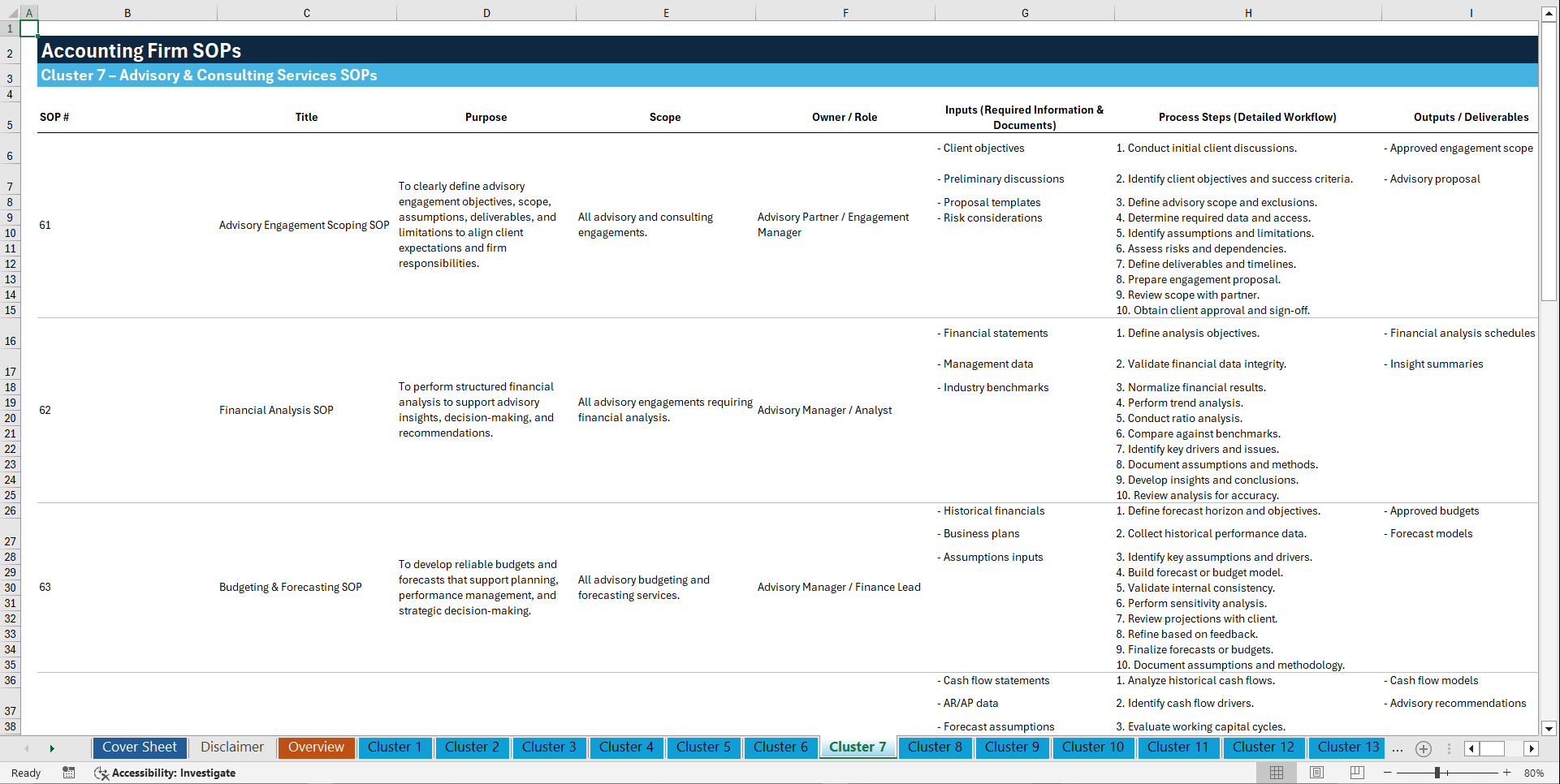
Task: Open the Accessibility Investigate checker
Action: click(166, 773)
